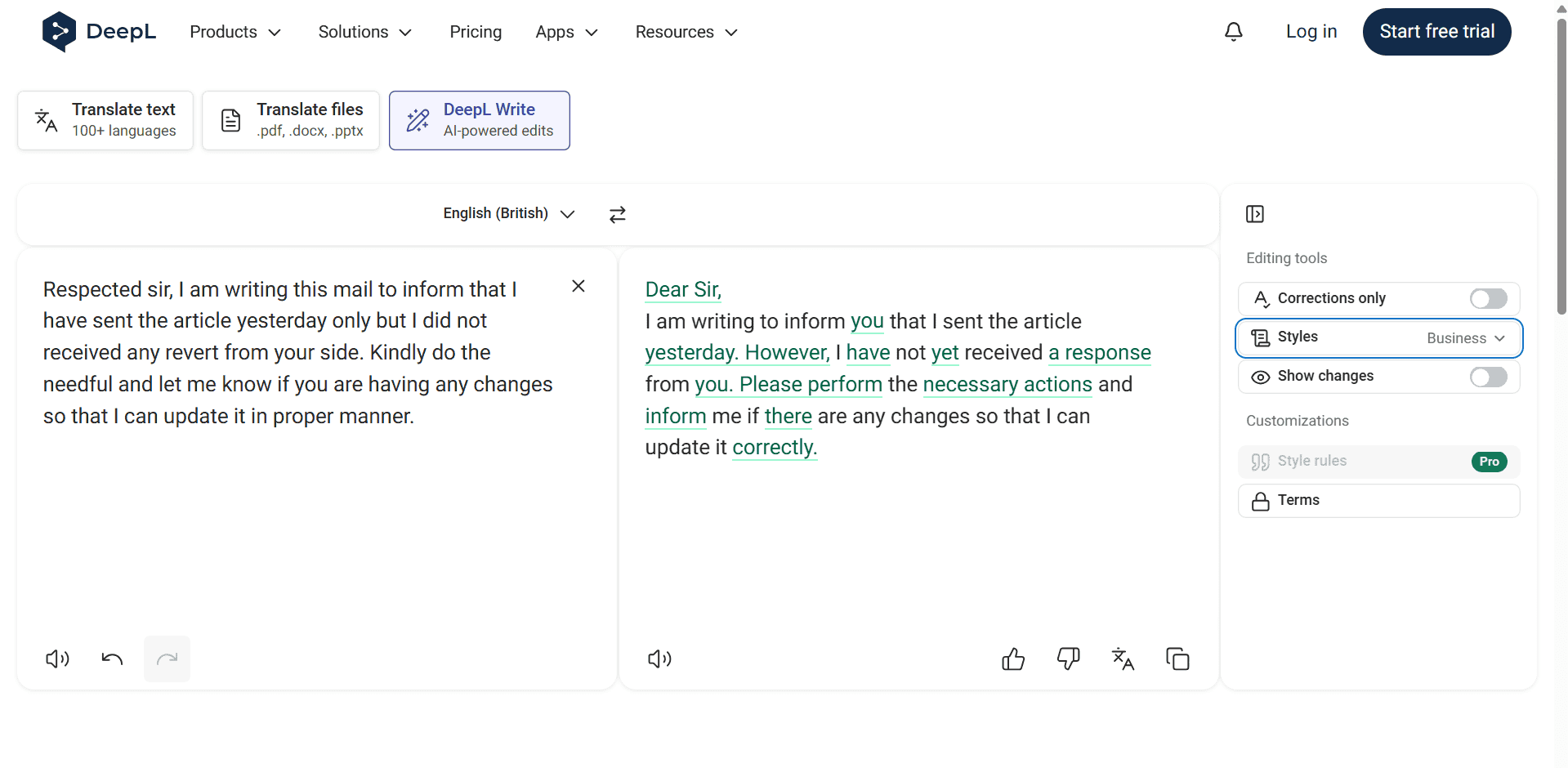Clear the source text with the X

coord(579,286)
